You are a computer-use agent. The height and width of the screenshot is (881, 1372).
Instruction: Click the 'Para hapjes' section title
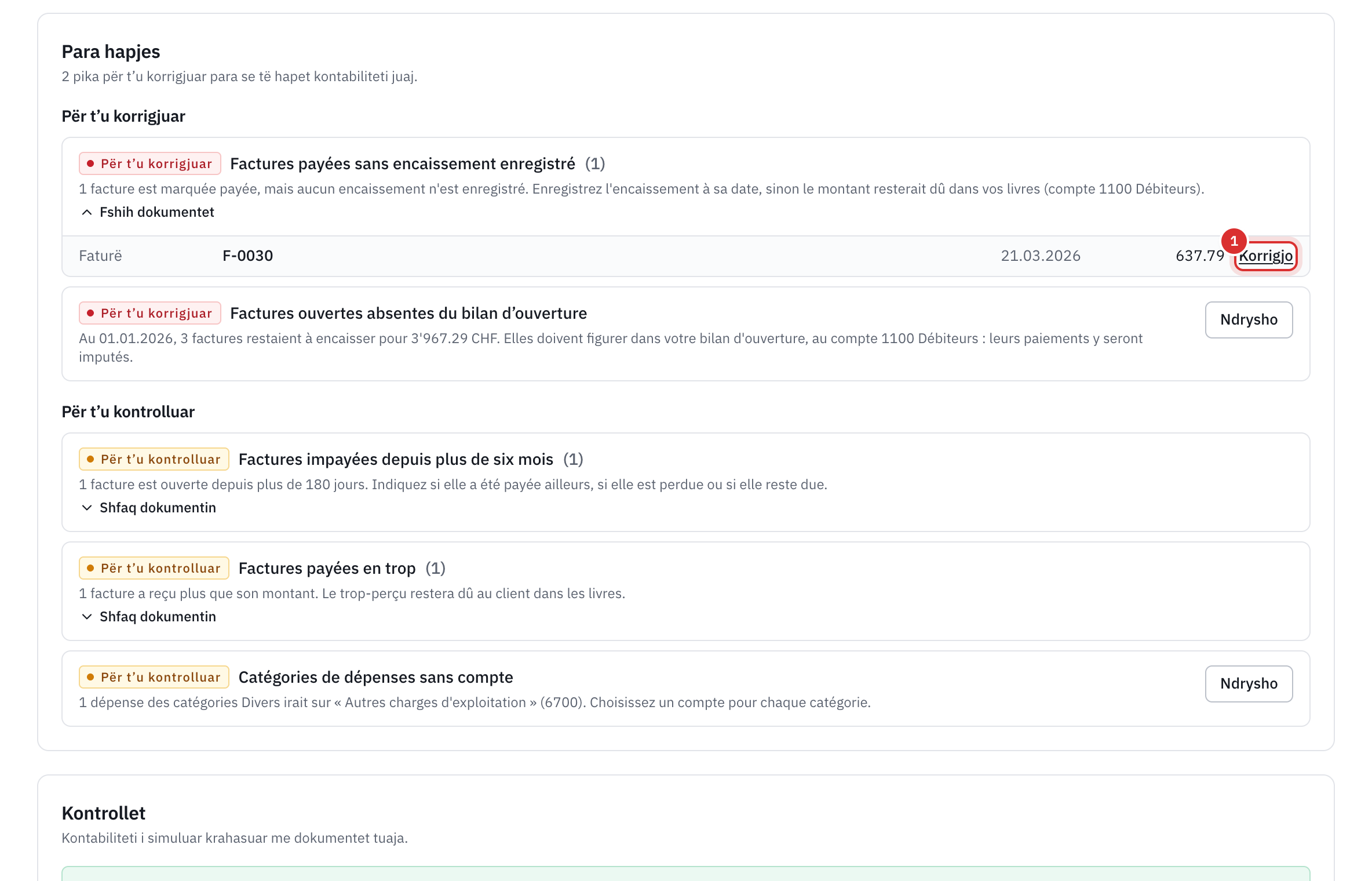click(111, 52)
